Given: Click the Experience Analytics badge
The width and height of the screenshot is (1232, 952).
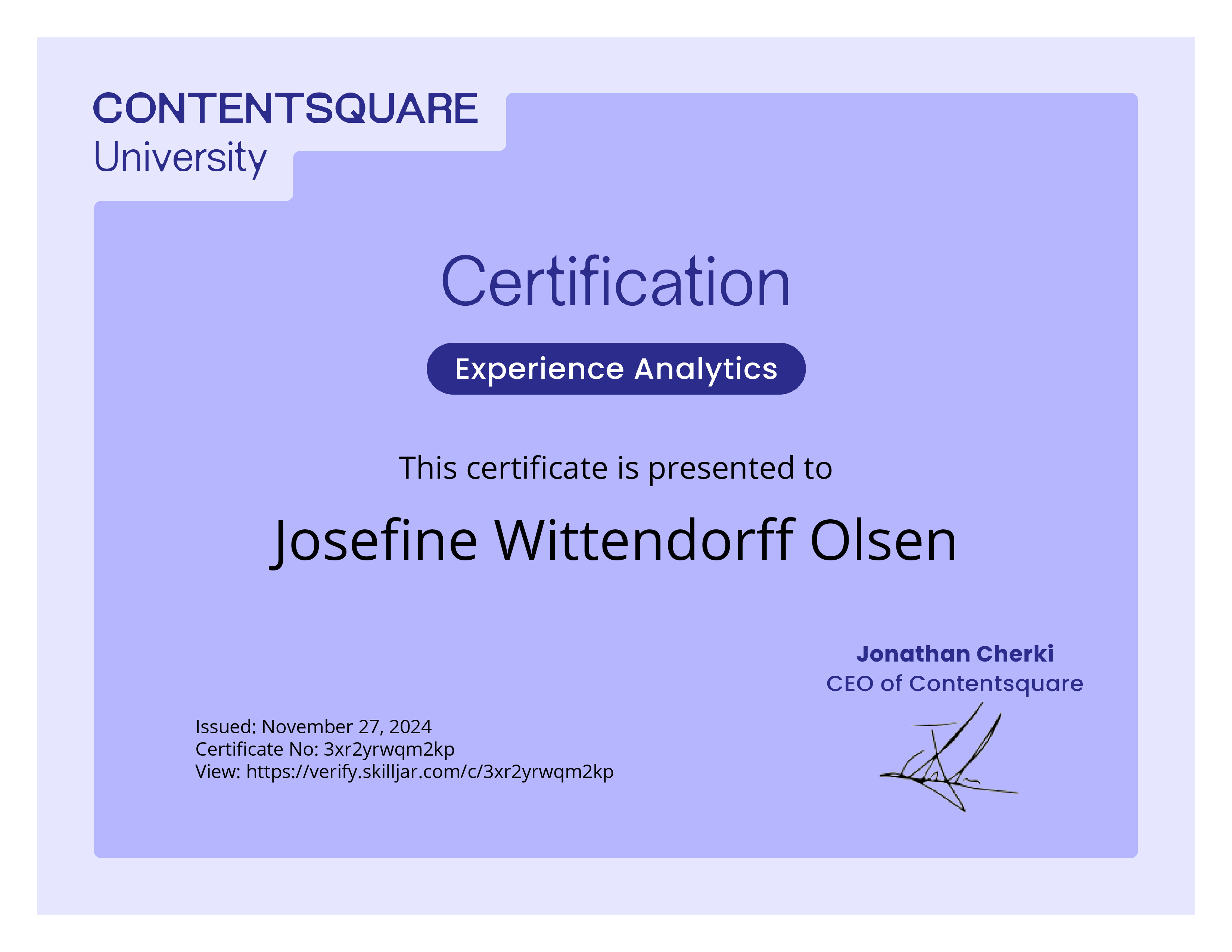Looking at the screenshot, I should (x=616, y=369).
